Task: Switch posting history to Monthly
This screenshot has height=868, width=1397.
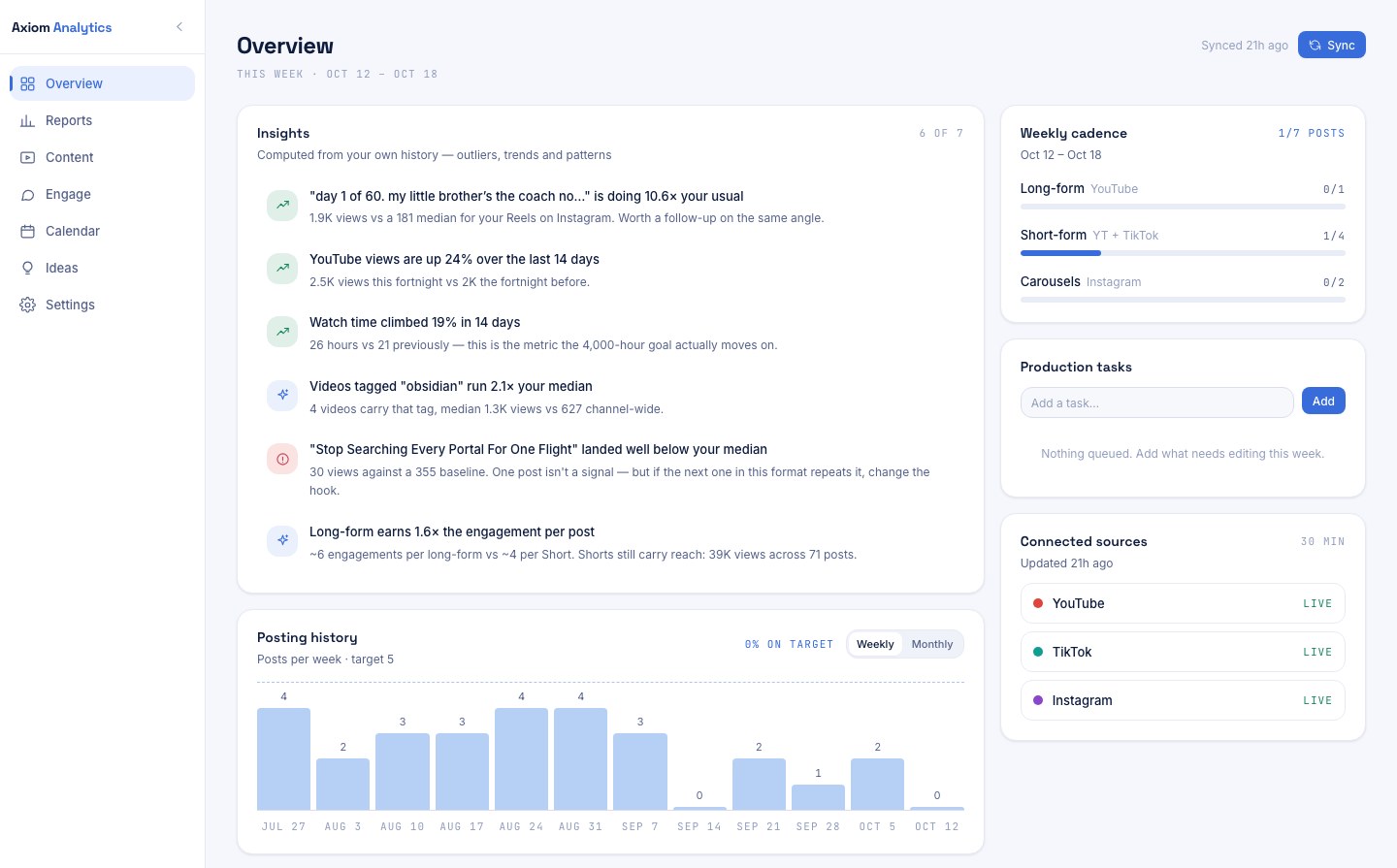Action: point(932,644)
